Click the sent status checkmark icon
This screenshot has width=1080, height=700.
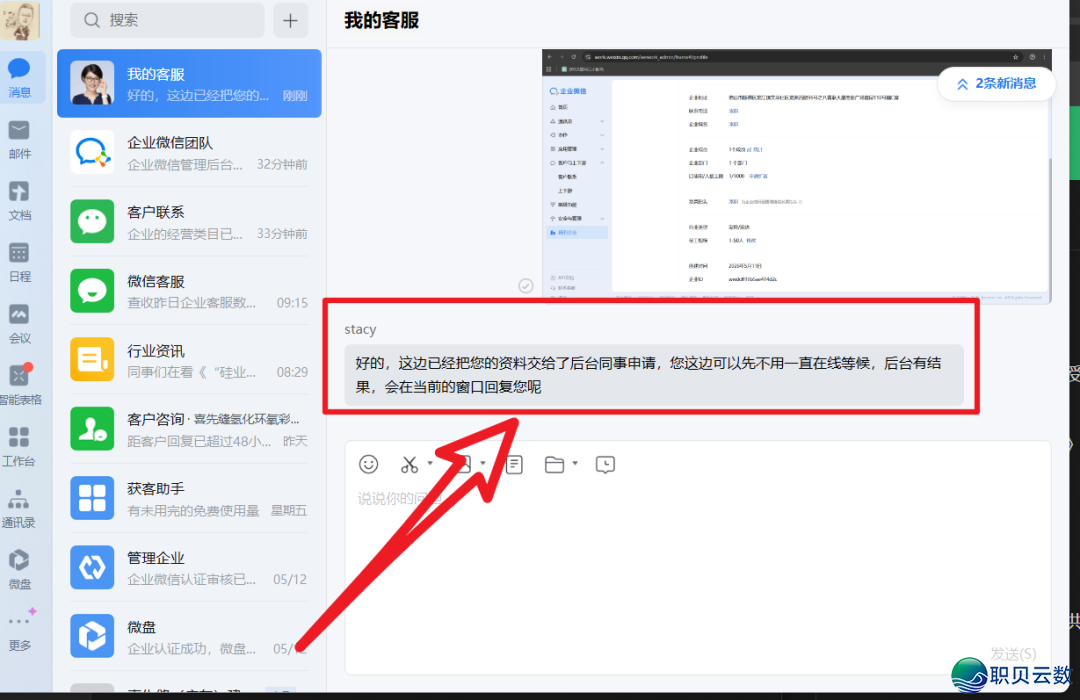526,285
